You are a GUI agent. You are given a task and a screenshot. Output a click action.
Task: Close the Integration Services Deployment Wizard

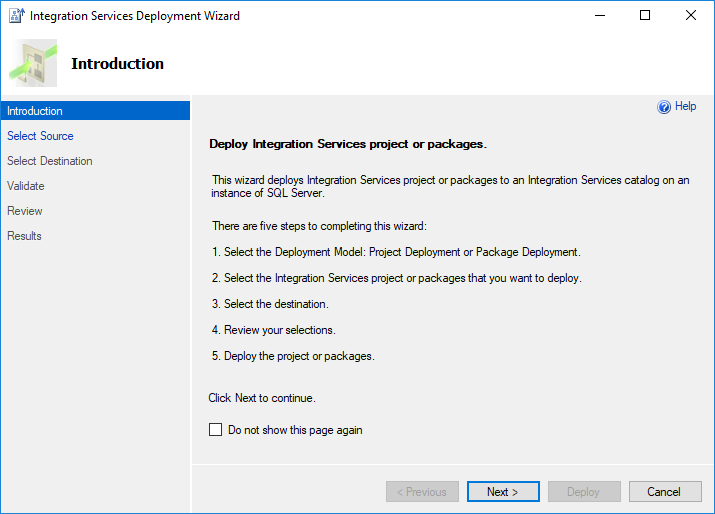(691, 16)
